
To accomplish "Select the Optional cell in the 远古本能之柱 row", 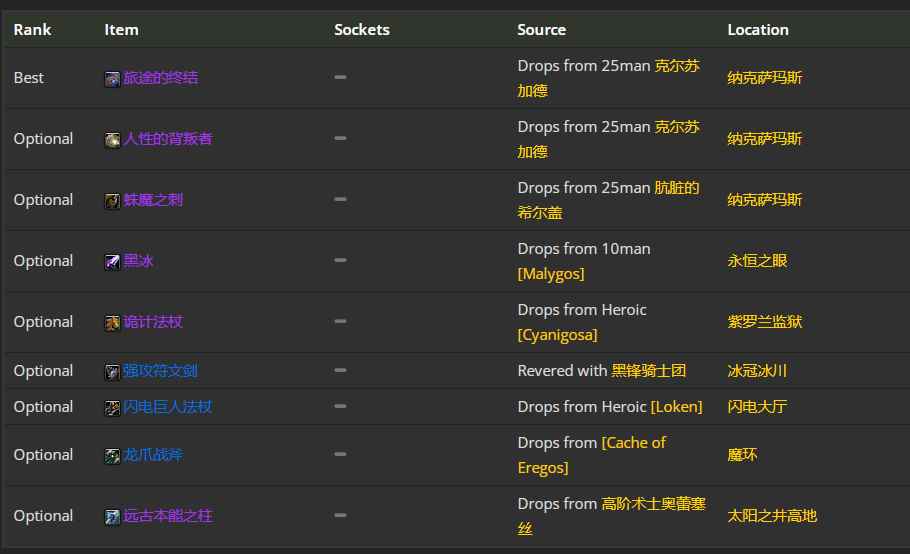I will [43, 516].
